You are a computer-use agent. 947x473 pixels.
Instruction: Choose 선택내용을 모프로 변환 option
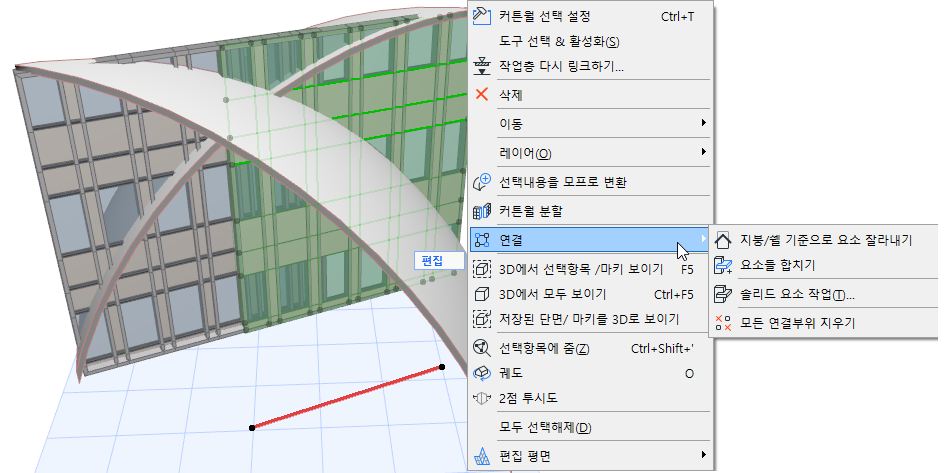[590, 182]
